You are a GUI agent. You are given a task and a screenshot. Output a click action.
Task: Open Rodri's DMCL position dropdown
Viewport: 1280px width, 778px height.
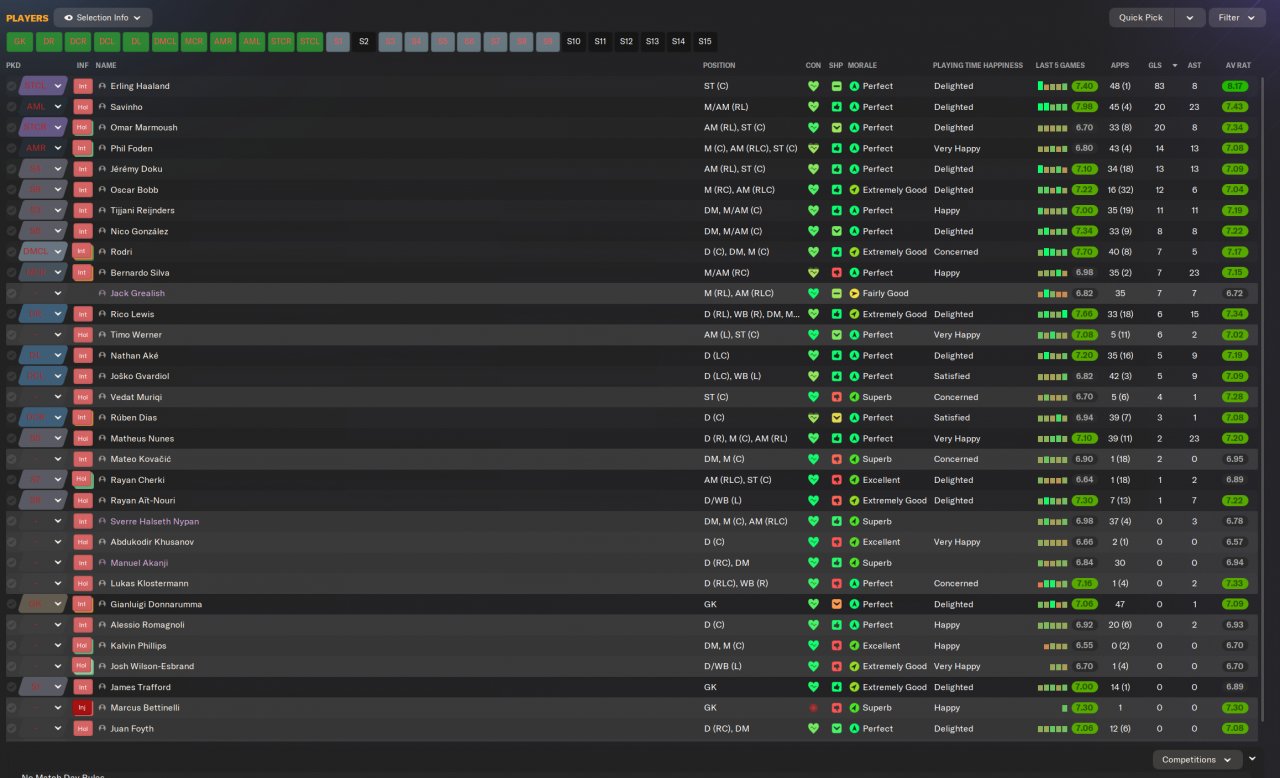click(x=58, y=252)
